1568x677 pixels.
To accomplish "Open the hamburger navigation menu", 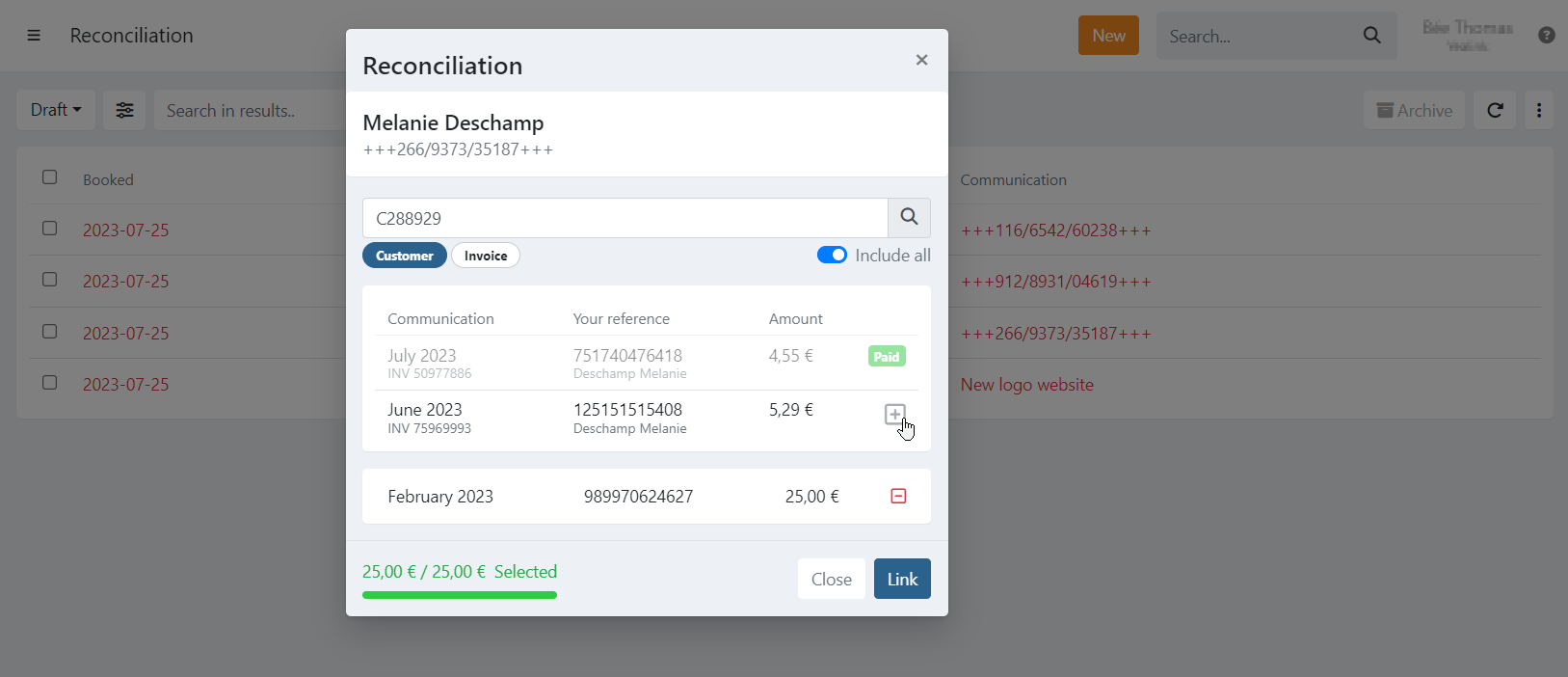I will [34, 36].
